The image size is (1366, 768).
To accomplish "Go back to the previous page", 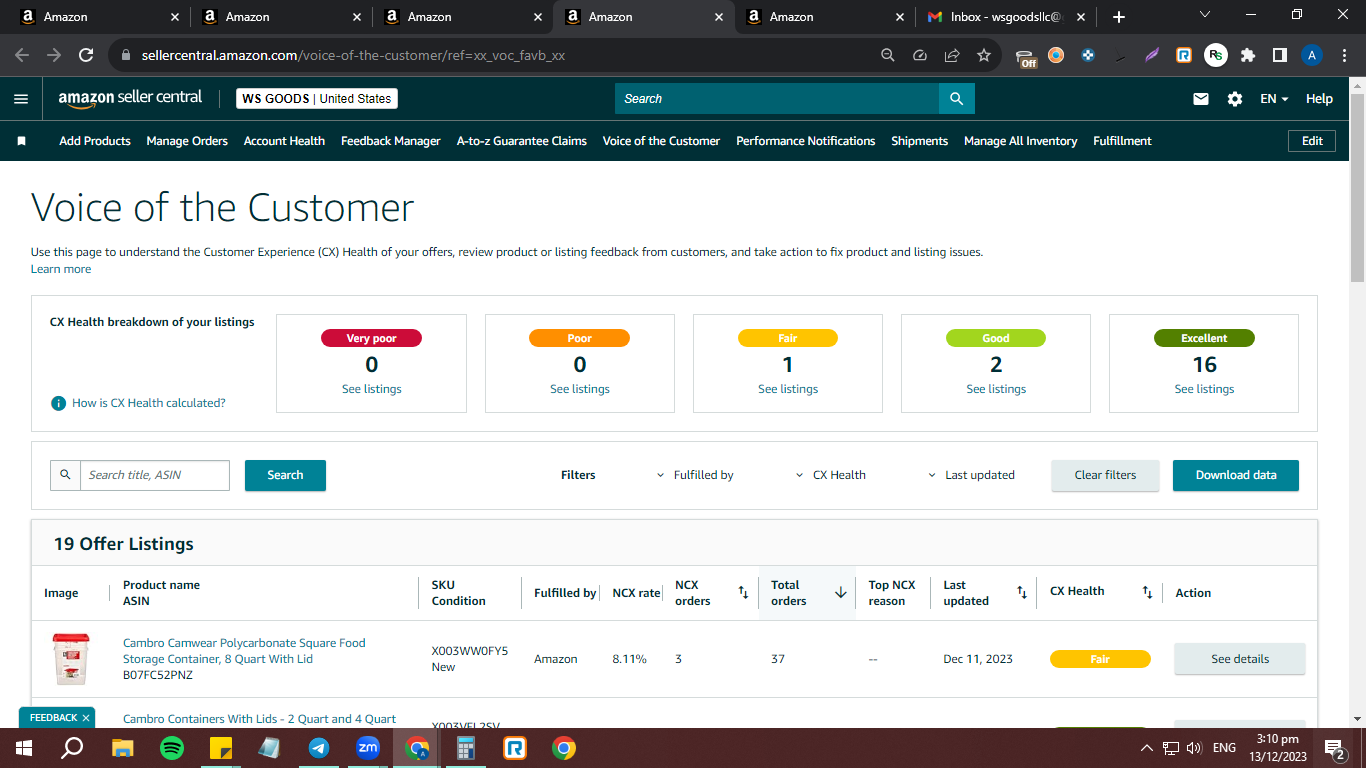I will (22, 56).
